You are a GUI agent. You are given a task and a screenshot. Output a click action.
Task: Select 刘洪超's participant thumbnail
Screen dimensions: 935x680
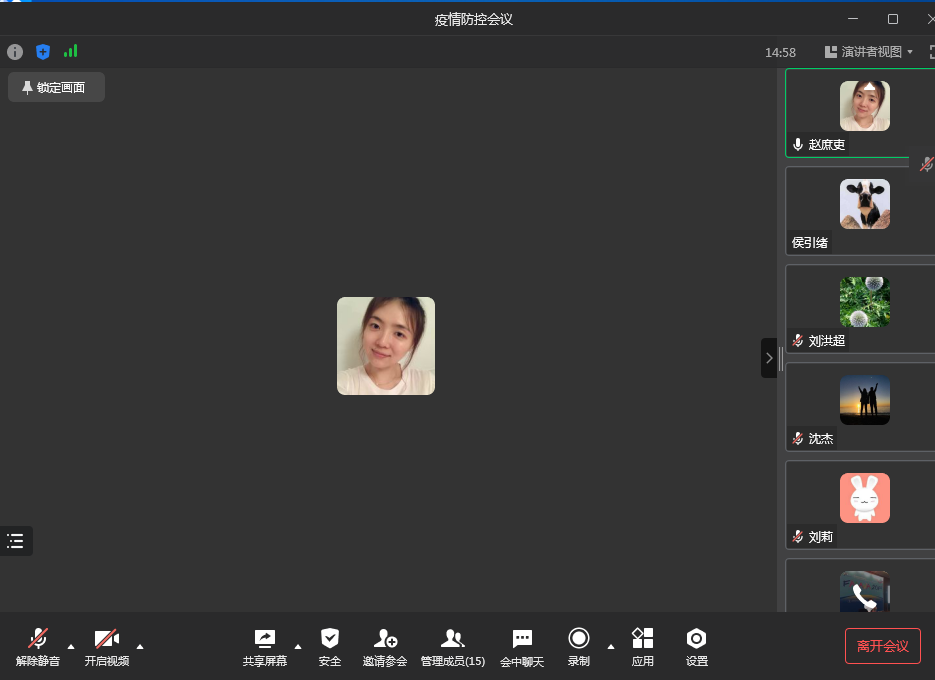863,307
